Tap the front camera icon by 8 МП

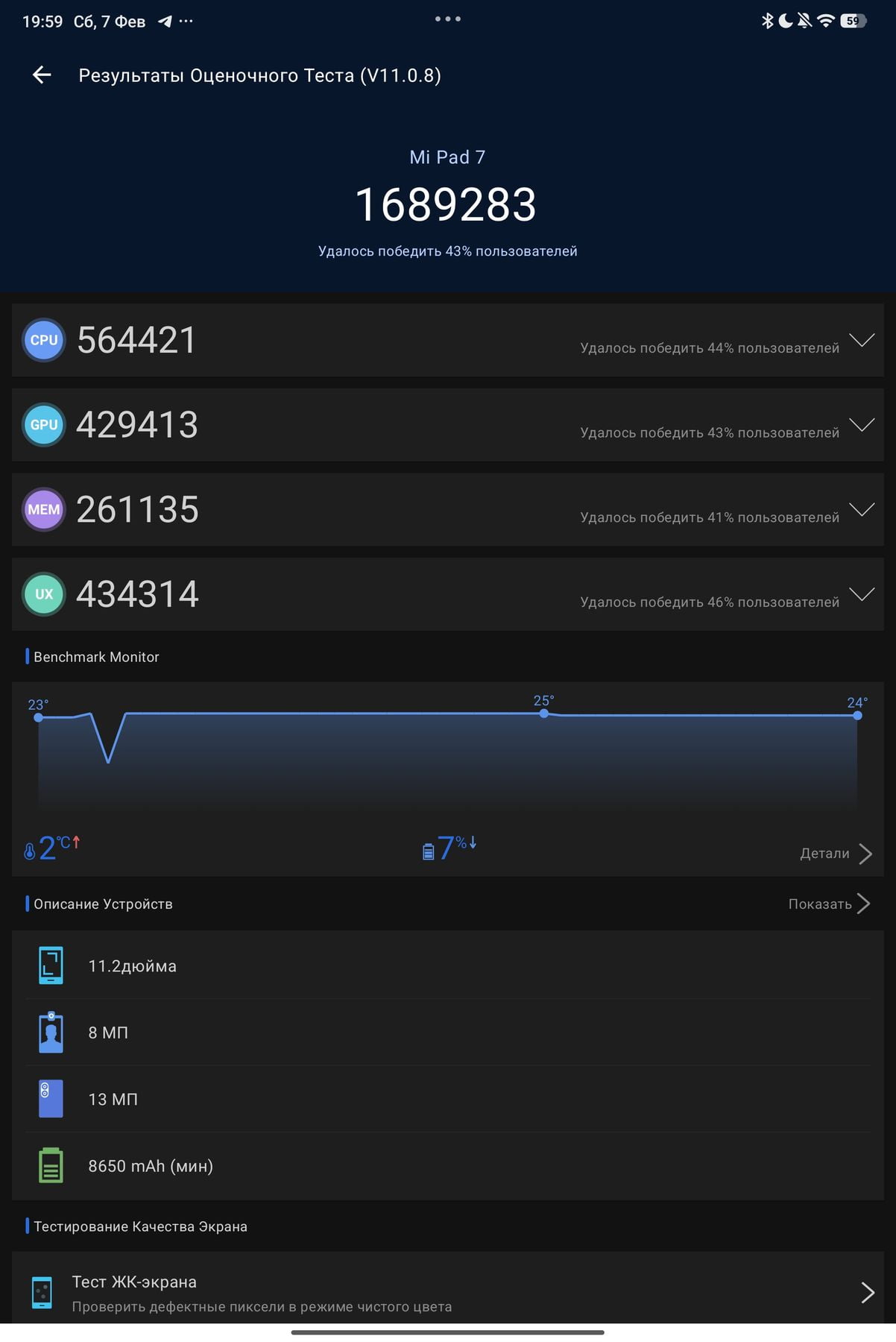[x=51, y=1032]
